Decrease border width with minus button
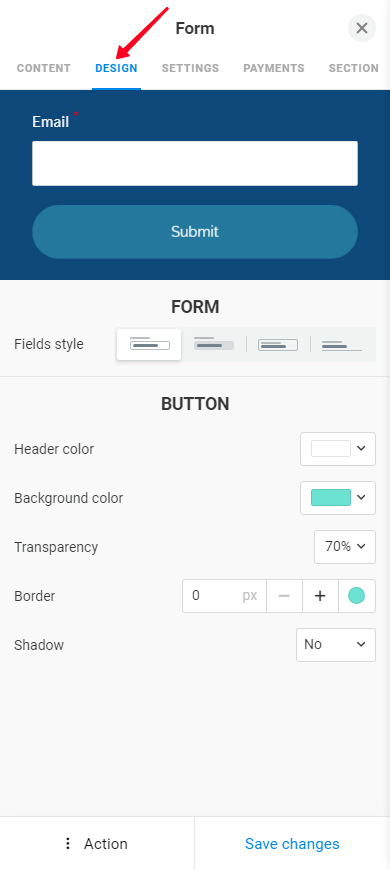 284,596
